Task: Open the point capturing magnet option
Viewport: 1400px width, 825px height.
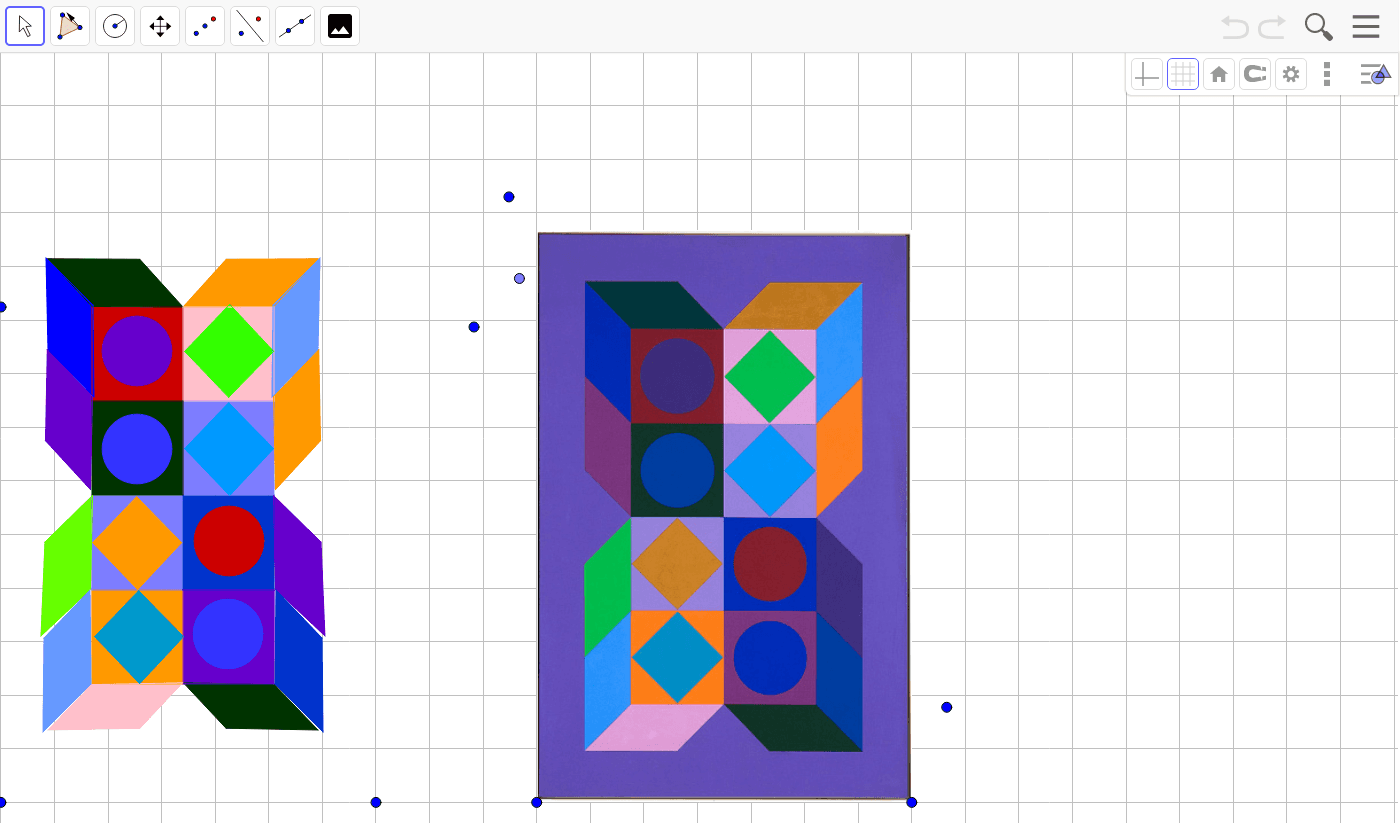Action: coord(1255,74)
